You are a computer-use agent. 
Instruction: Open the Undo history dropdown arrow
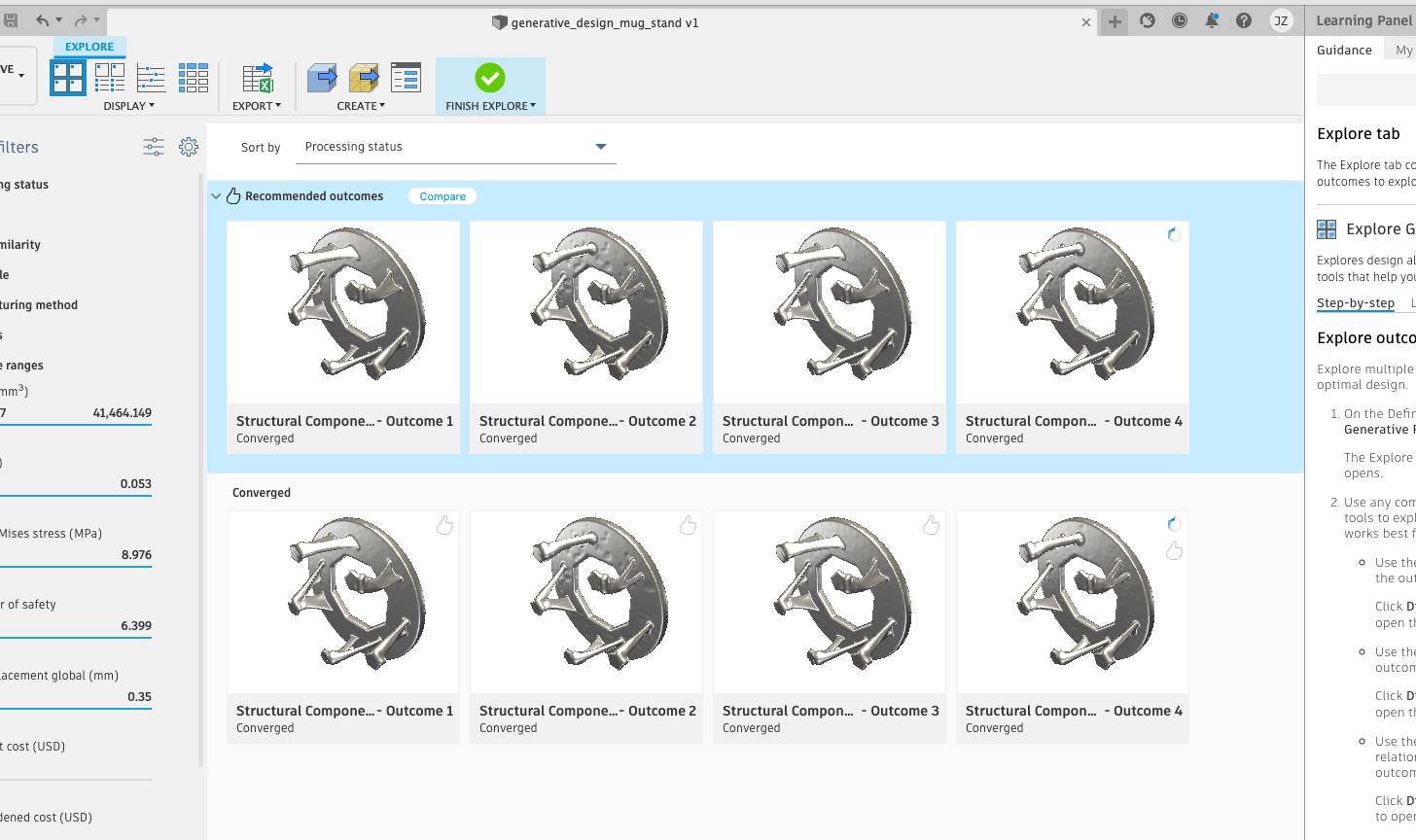[58, 20]
